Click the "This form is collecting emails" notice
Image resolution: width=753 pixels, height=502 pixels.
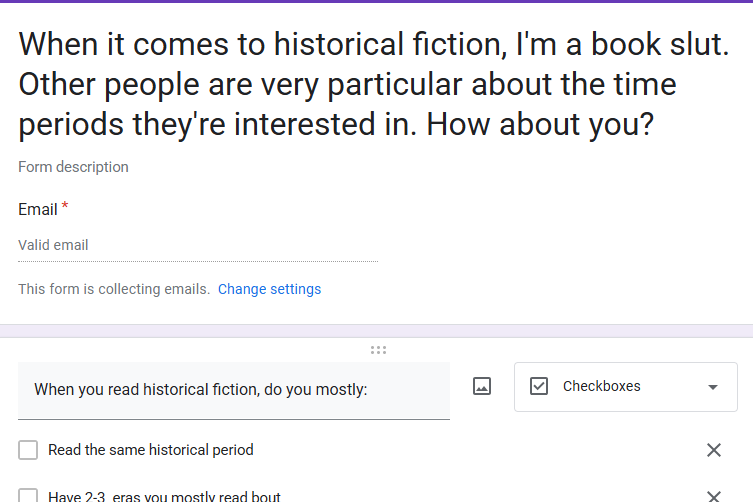coord(114,289)
